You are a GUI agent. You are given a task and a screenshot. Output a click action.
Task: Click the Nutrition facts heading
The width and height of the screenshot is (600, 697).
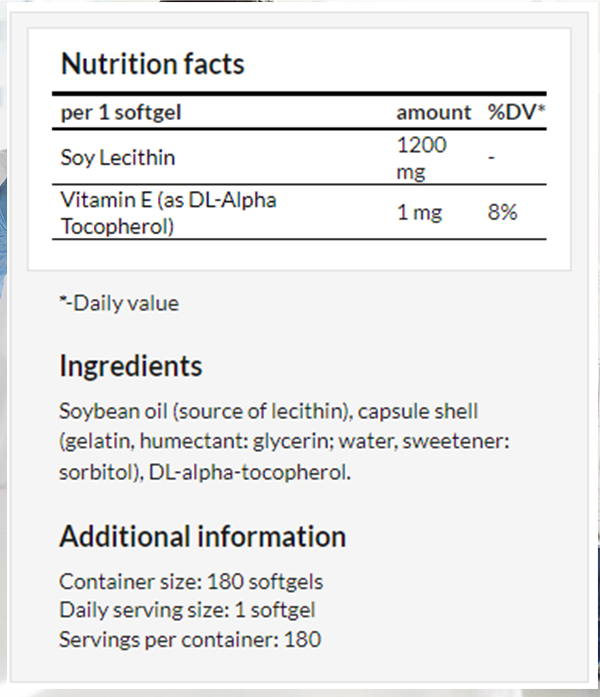pyautogui.click(x=152, y=64)
